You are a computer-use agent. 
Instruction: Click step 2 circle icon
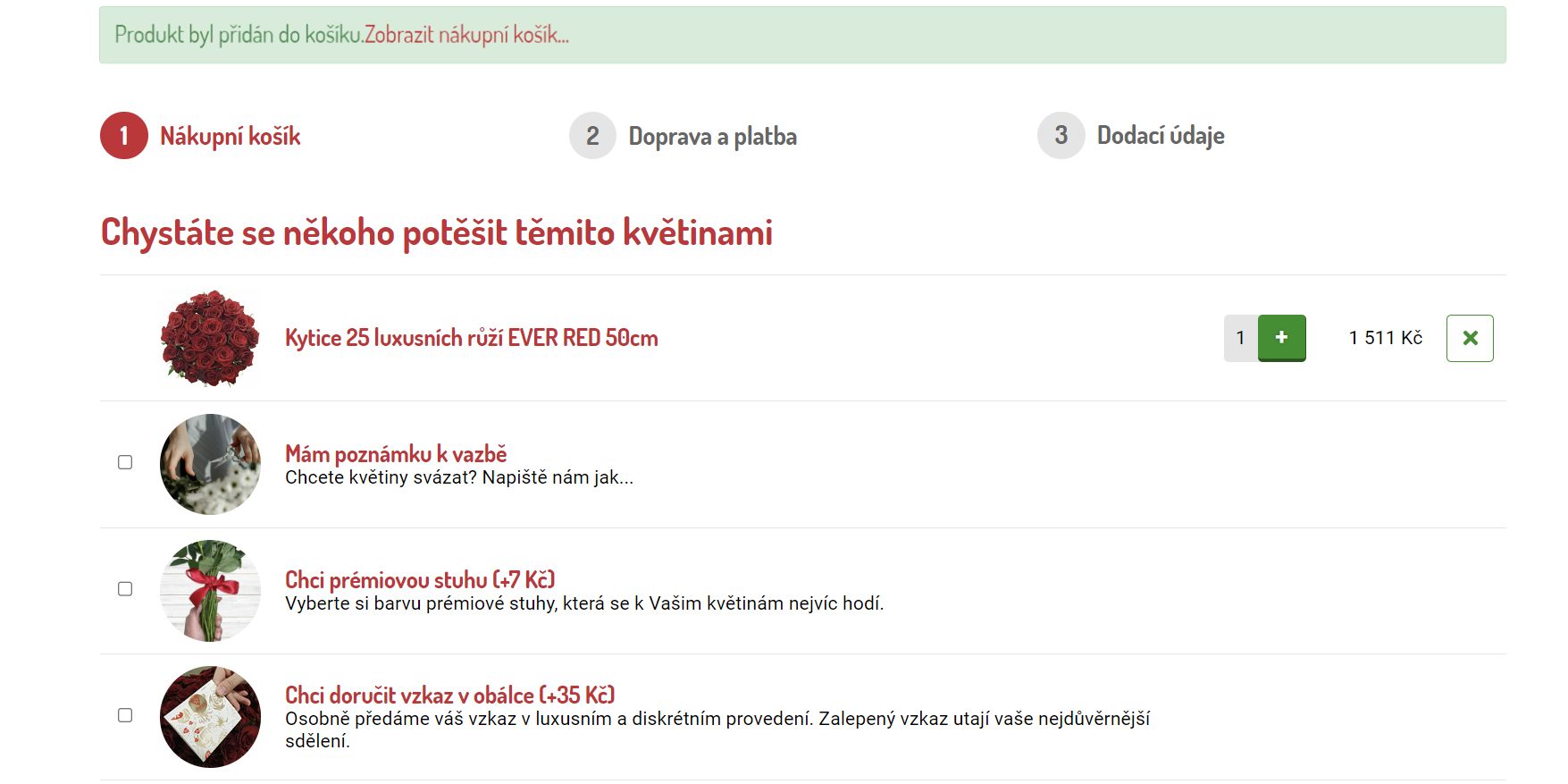[x=592, y=136]
